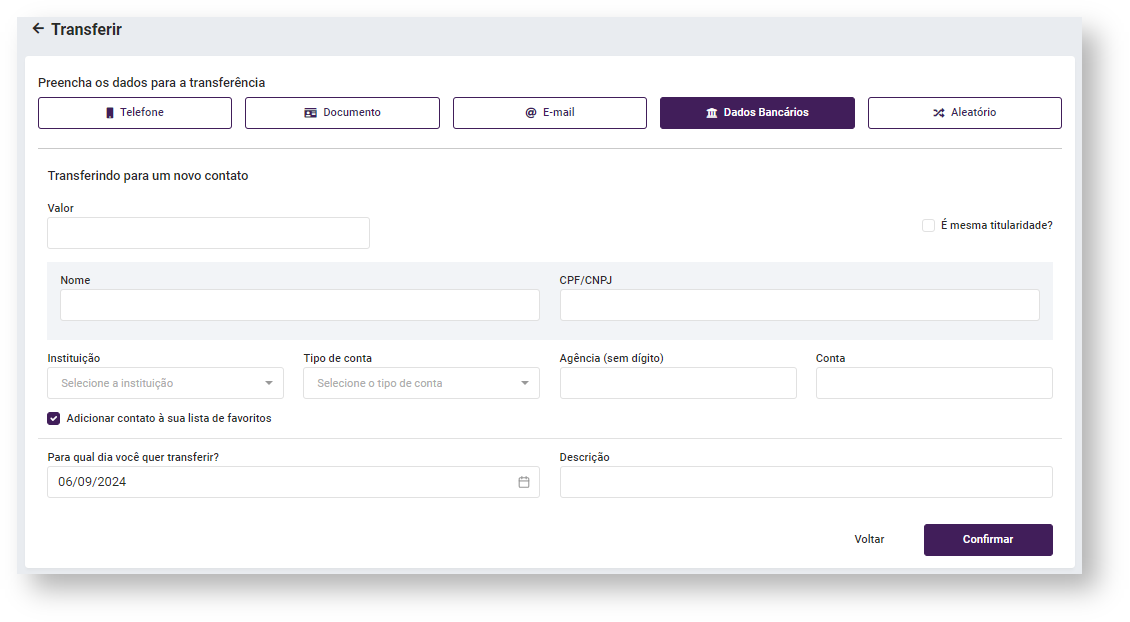
Task: Switch to the Telefone tab
Action: [135, 113]
